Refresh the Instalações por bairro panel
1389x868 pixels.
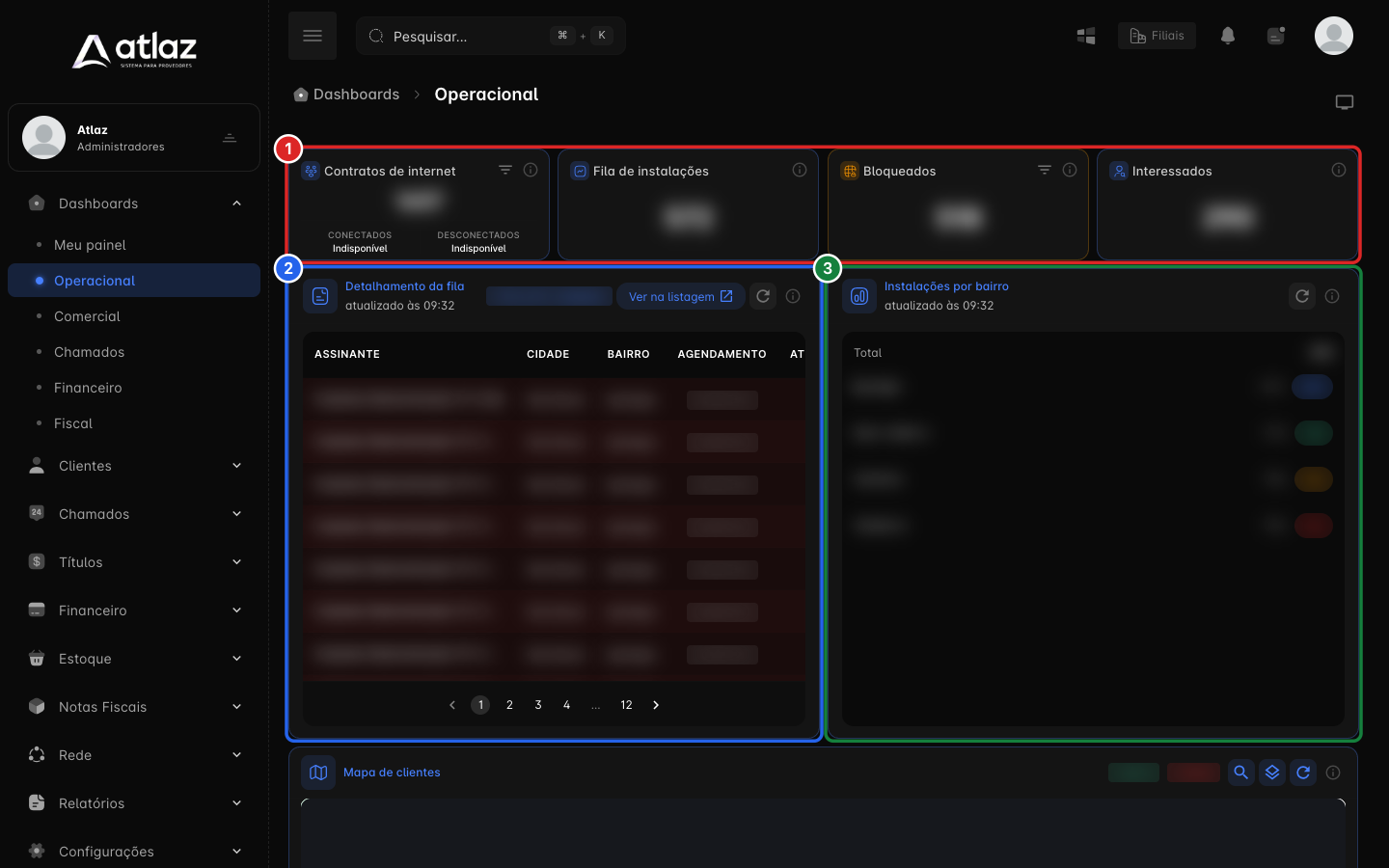[1302, 296]
